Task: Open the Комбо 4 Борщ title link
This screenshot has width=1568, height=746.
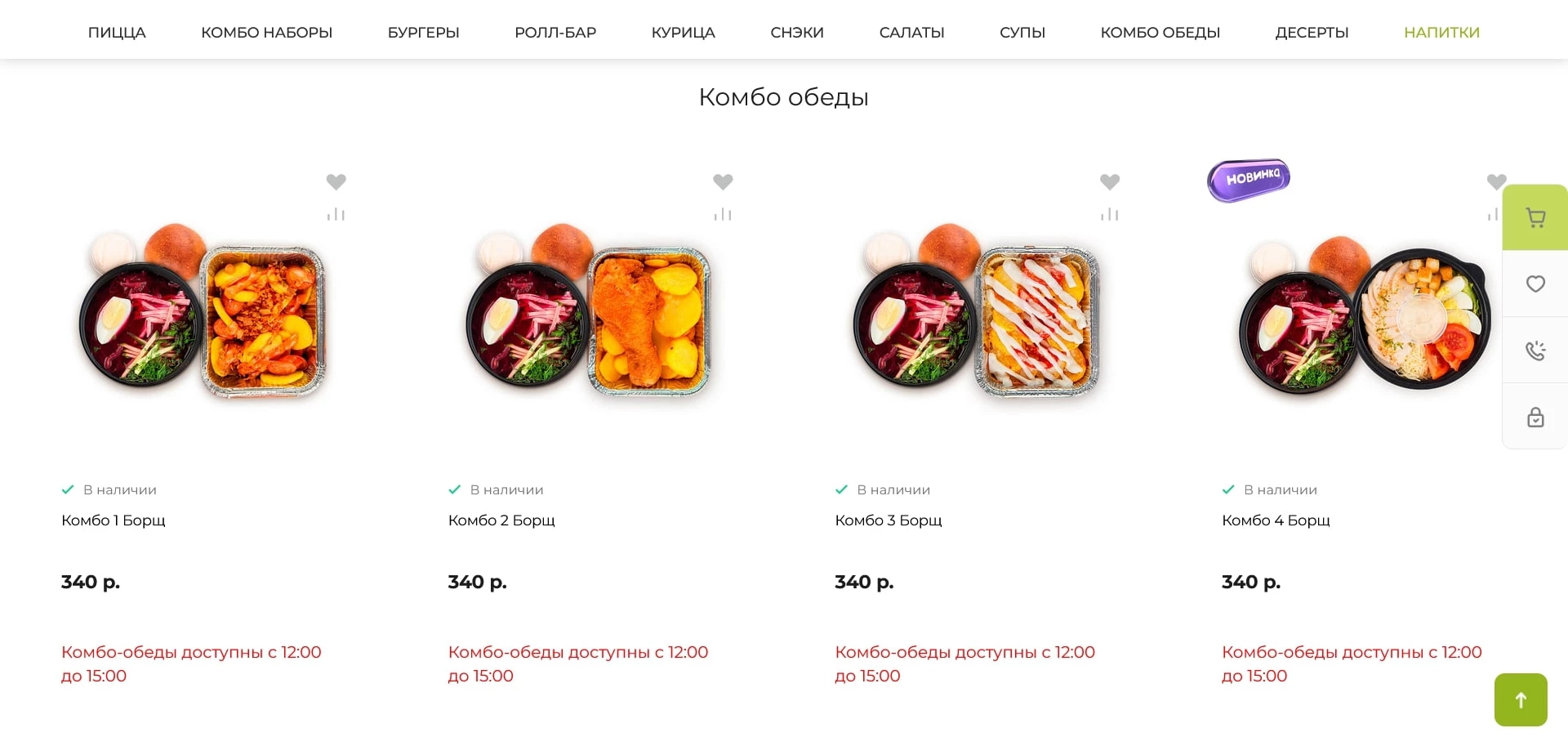Action: 1276,520
